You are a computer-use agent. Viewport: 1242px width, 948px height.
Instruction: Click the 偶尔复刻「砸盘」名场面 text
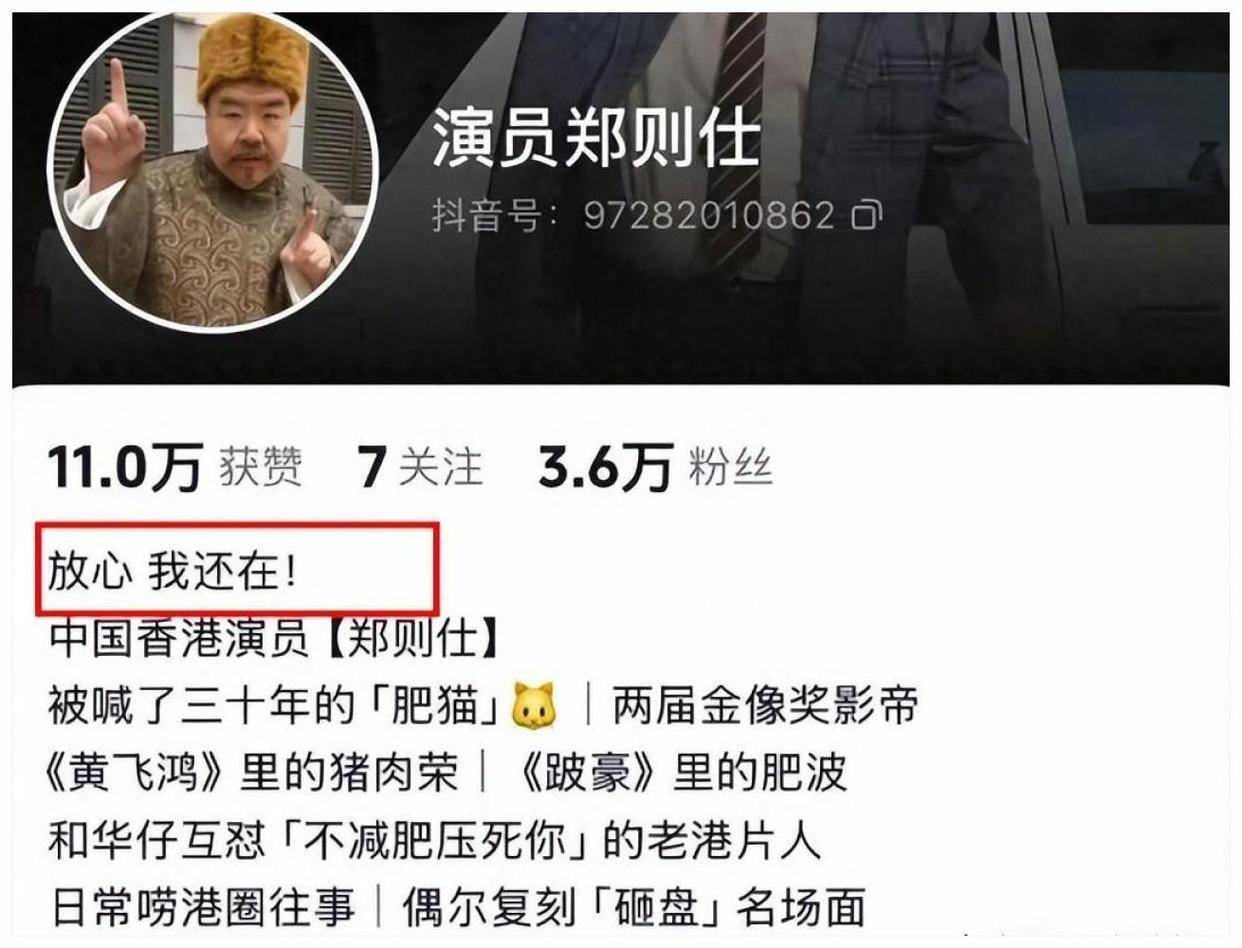pos(633,907)
